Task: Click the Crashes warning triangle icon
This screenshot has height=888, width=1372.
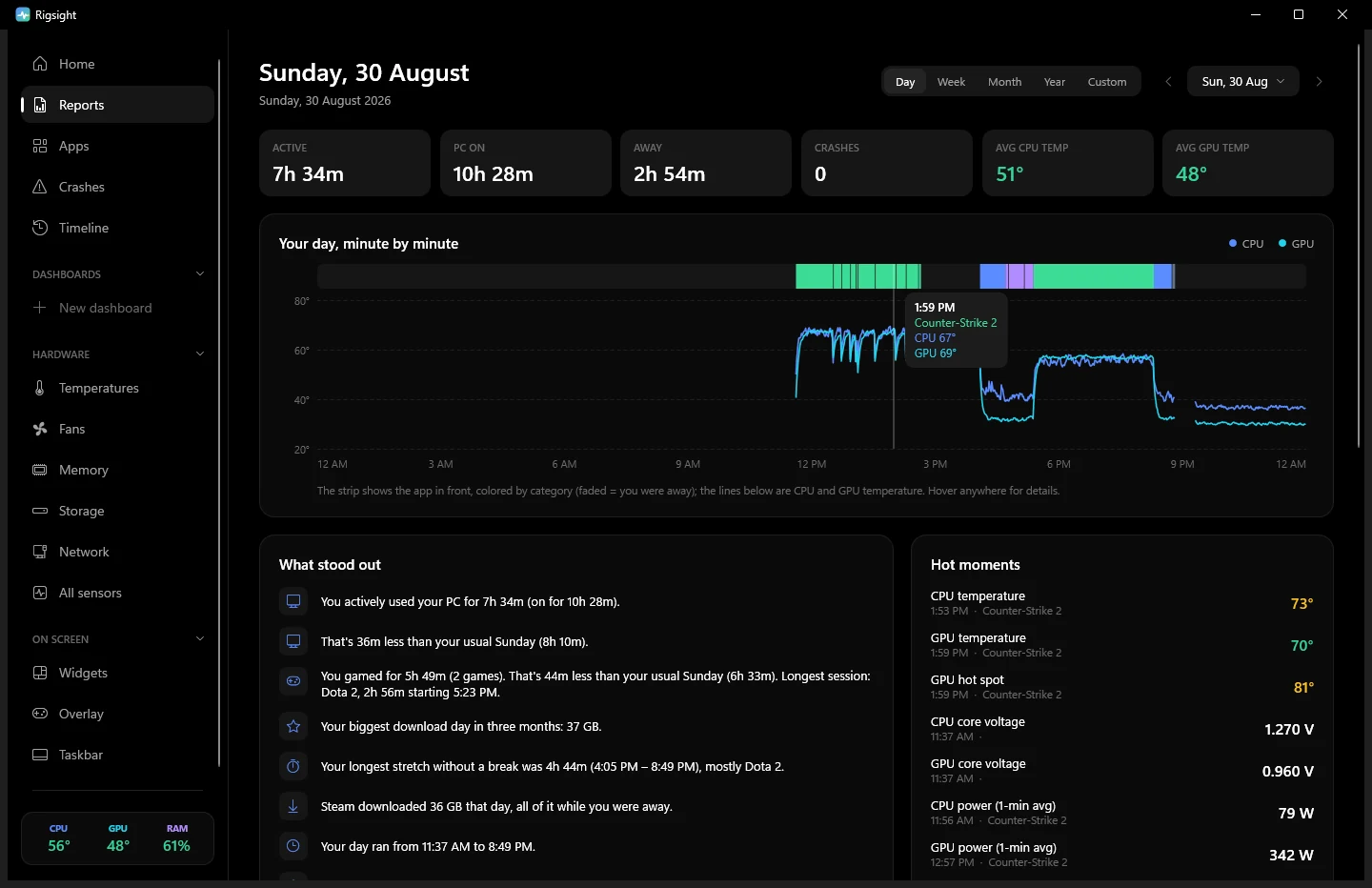Action: 40,187
